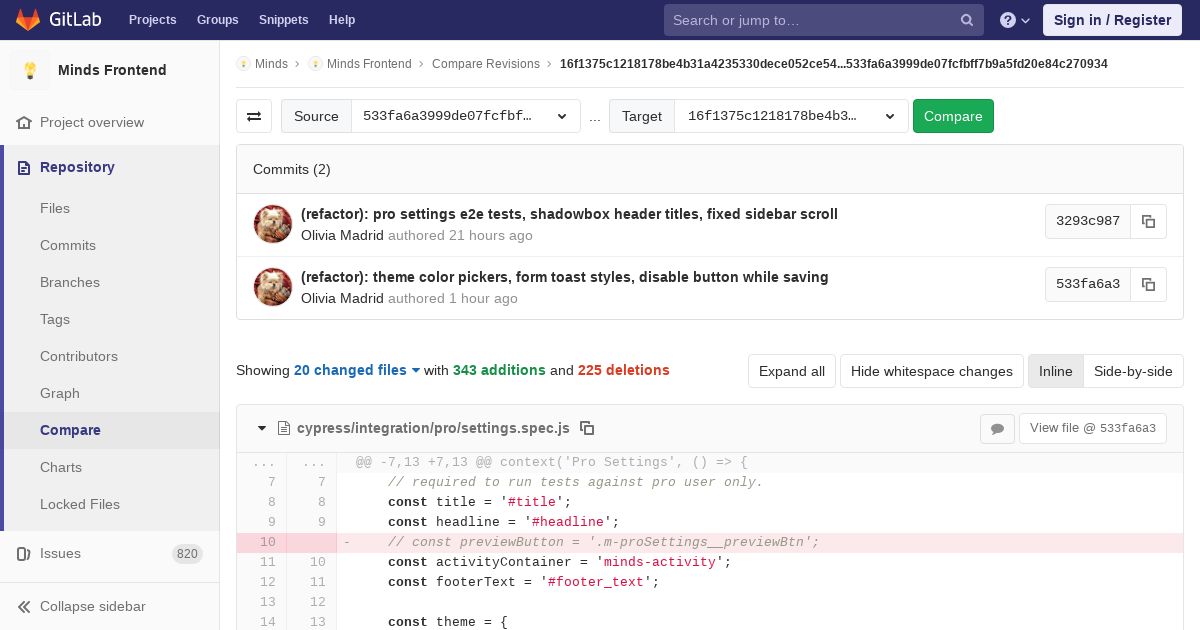The image size is (1200, 630).
Task: Click the GitLab fox logo
Action: 27,20
